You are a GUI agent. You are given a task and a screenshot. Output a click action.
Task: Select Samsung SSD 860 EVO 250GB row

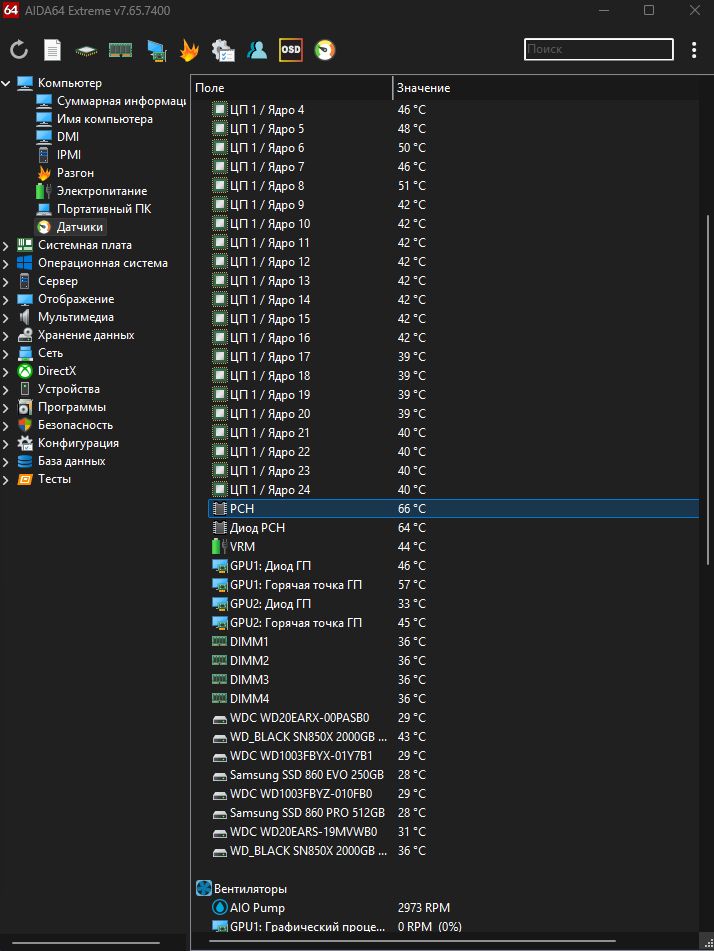coord(454,775)
